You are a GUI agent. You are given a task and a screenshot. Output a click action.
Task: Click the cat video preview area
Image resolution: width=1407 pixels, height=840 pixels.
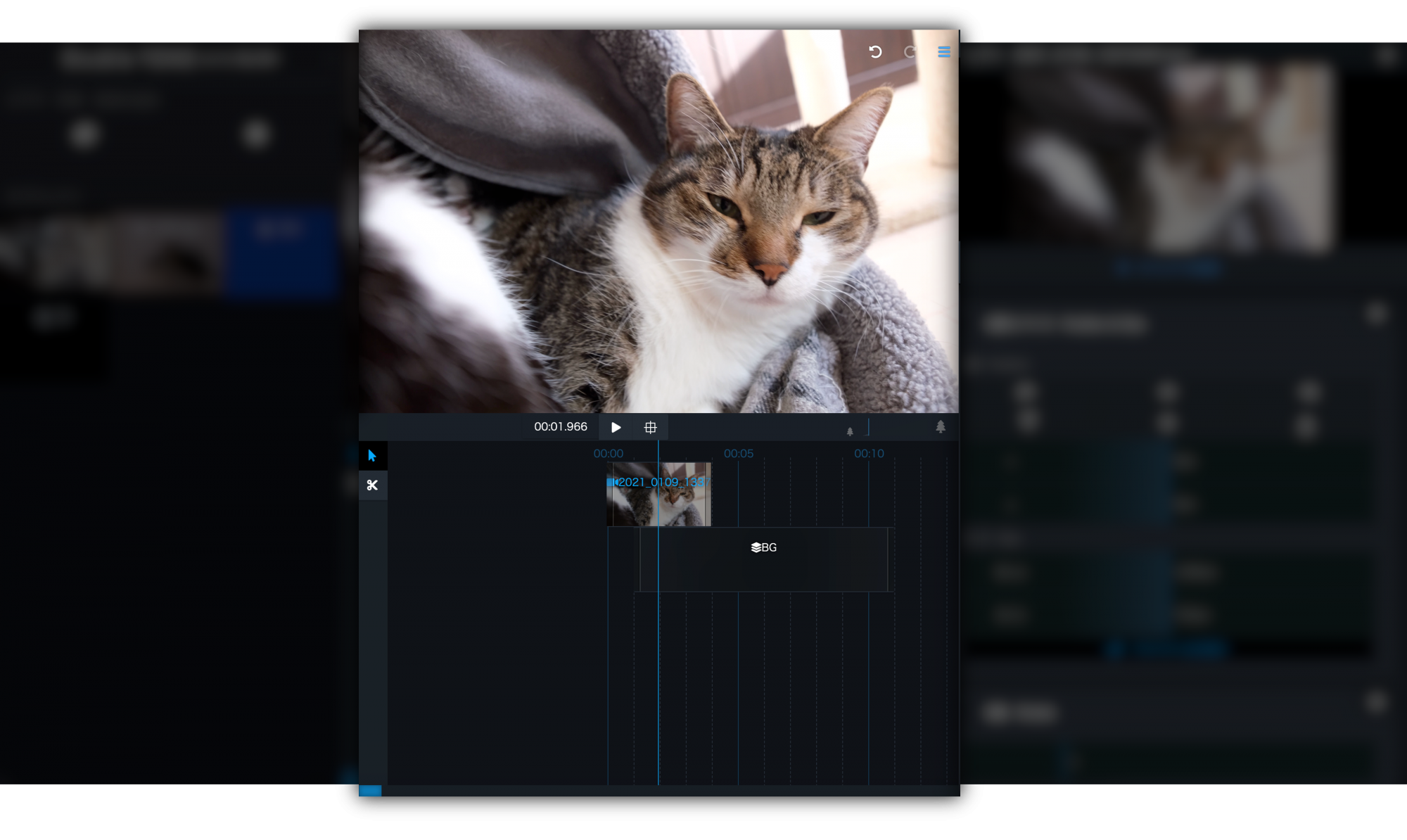[x=658, y=221]
